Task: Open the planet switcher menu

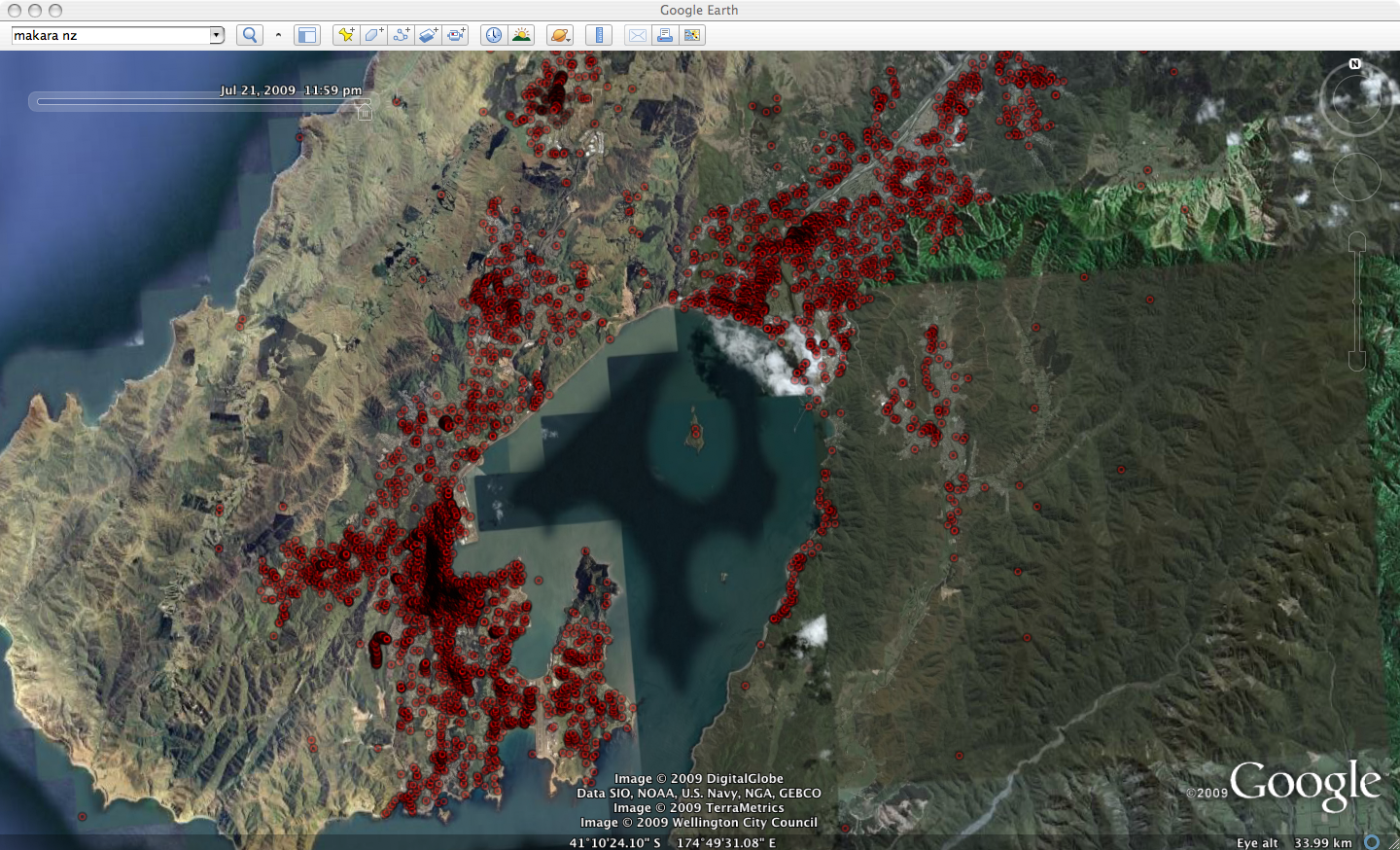Action: click(560, 35)
